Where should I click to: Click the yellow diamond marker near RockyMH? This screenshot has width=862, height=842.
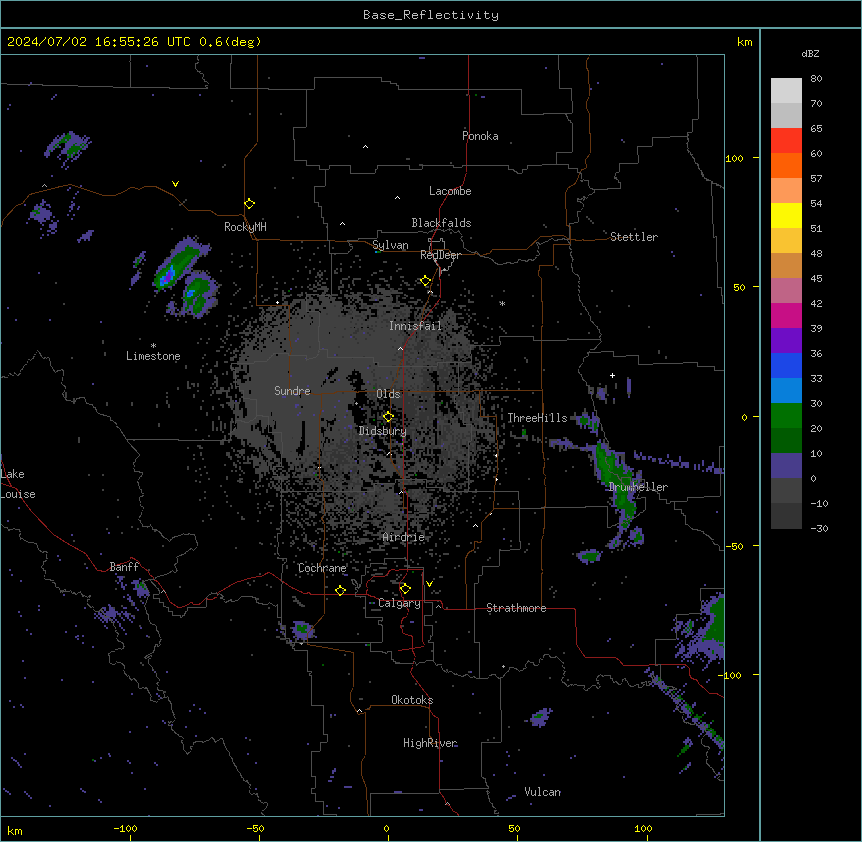coord(249,203)
